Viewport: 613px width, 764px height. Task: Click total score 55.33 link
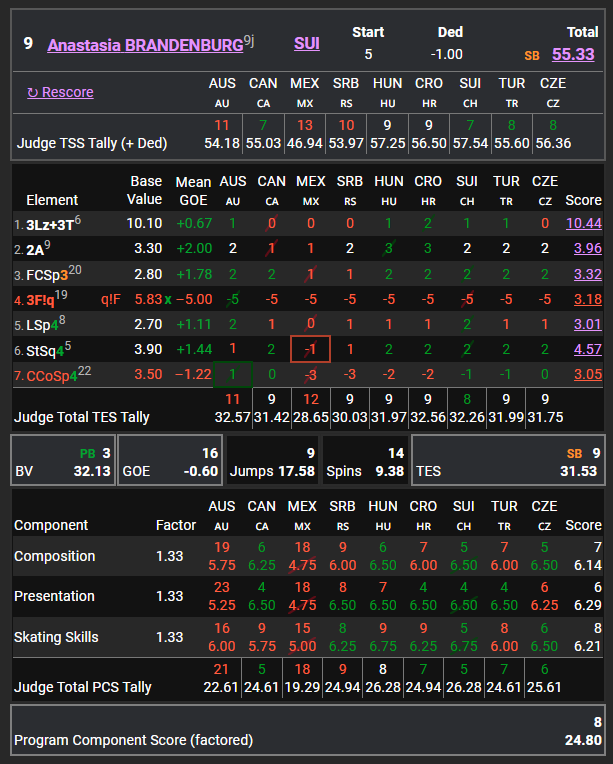click(x=573, y=54)
